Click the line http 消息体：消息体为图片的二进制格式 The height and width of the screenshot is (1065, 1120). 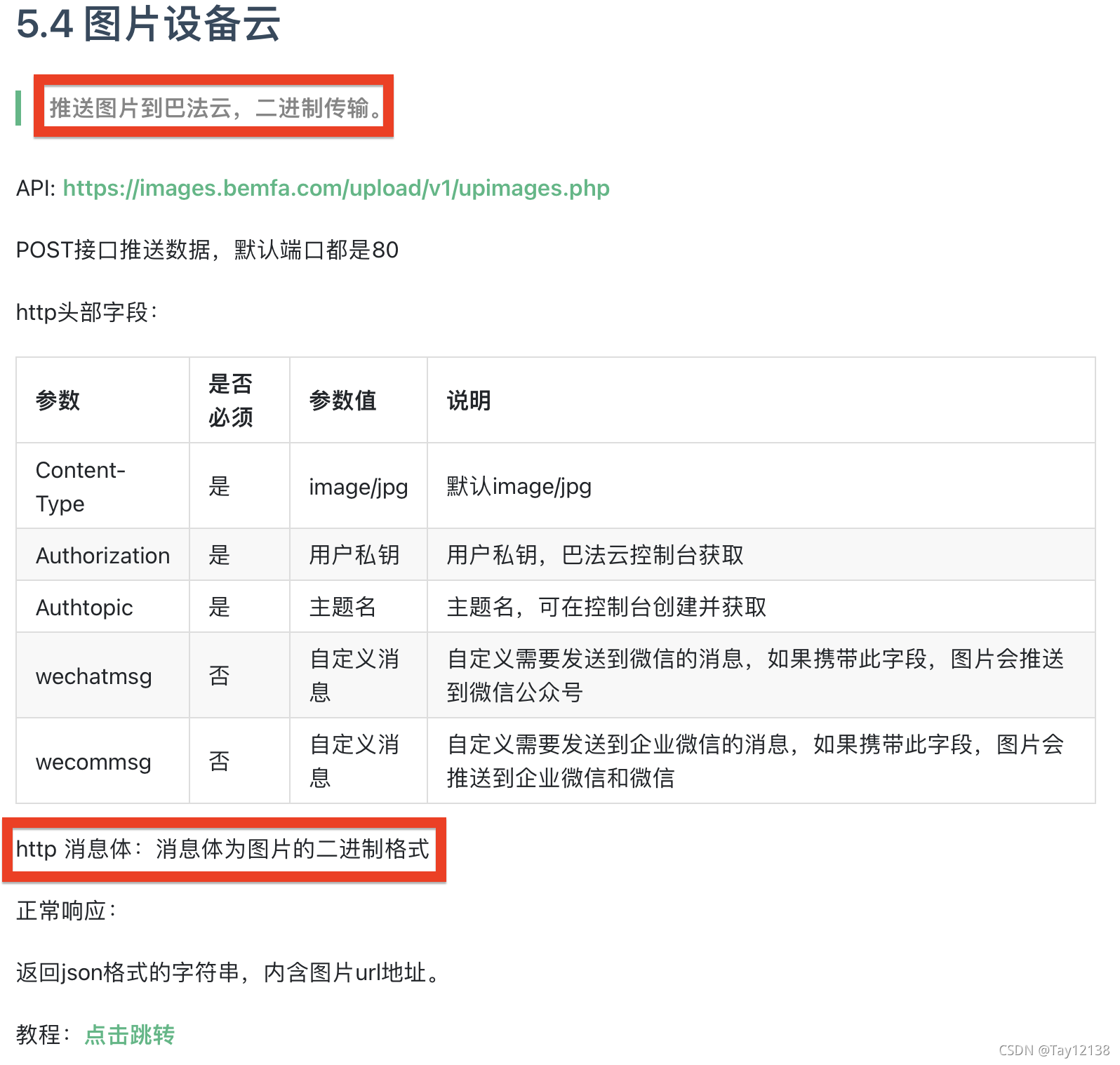coord(222,849)
